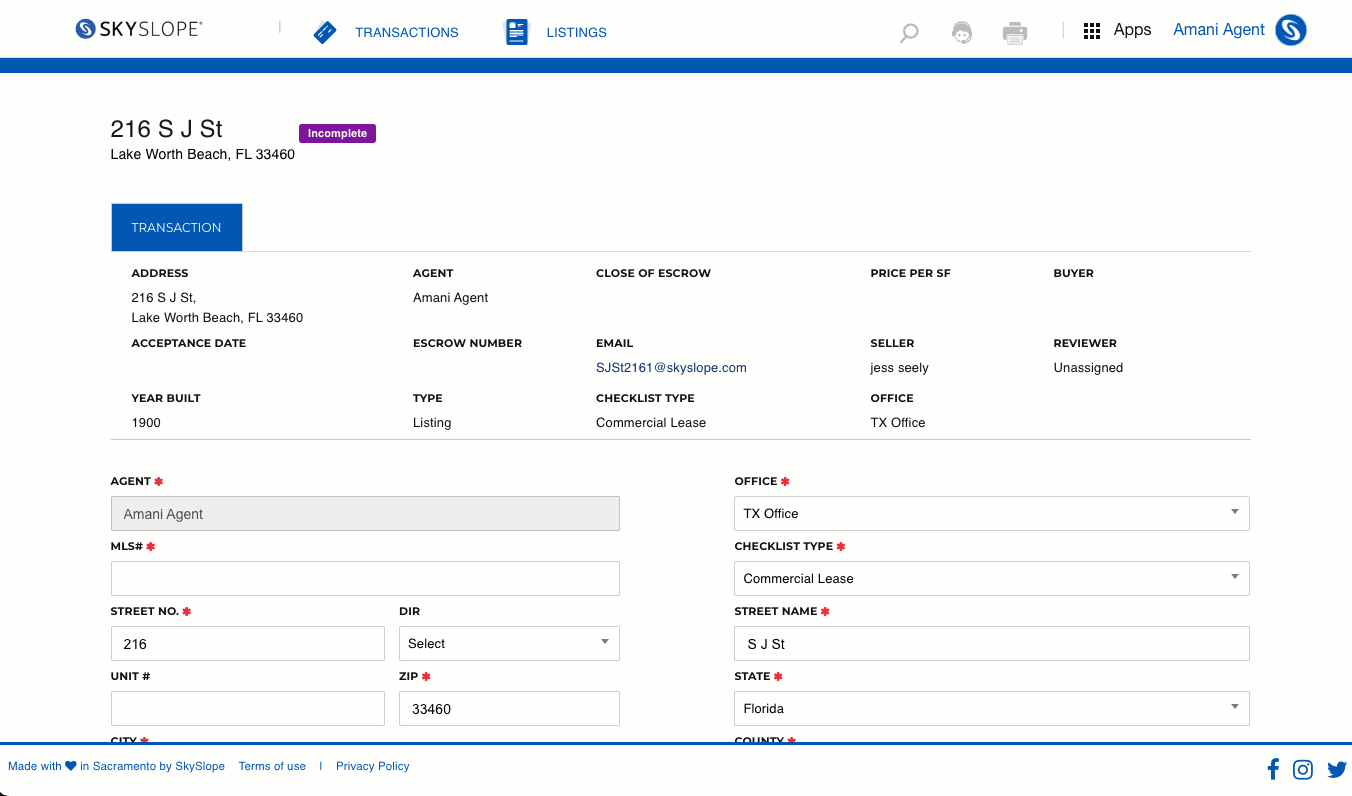Viewport: 1352px width, 796px height.
Task: Click the 'ACCEPTANCE DATE' label
Action: click(x=188, y=343)
